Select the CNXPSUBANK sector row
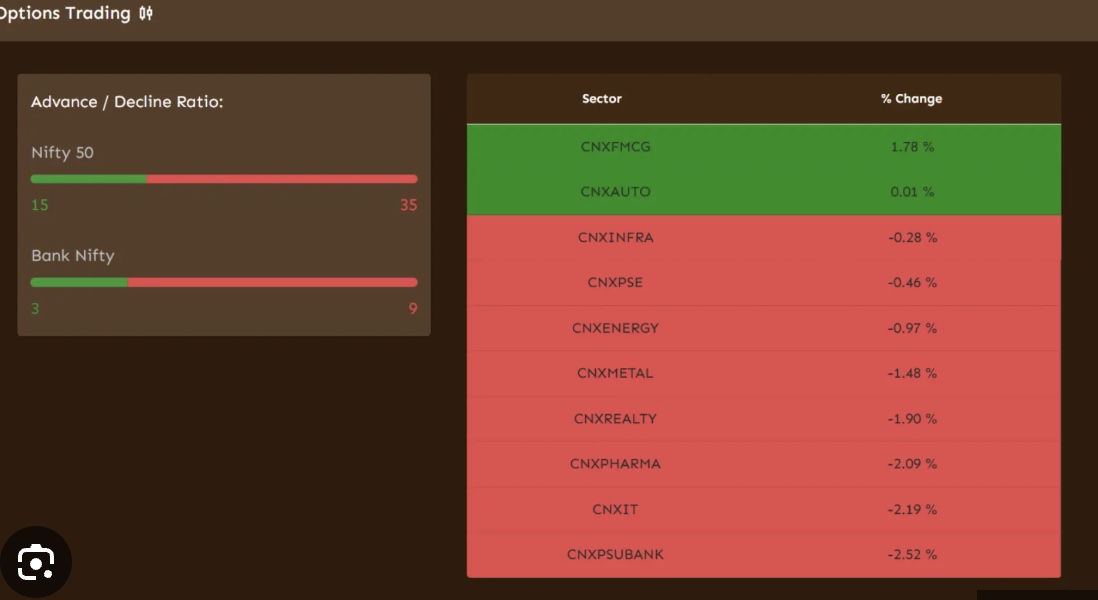The width and height of the screenshot is (1098, 600). point(615,555)
